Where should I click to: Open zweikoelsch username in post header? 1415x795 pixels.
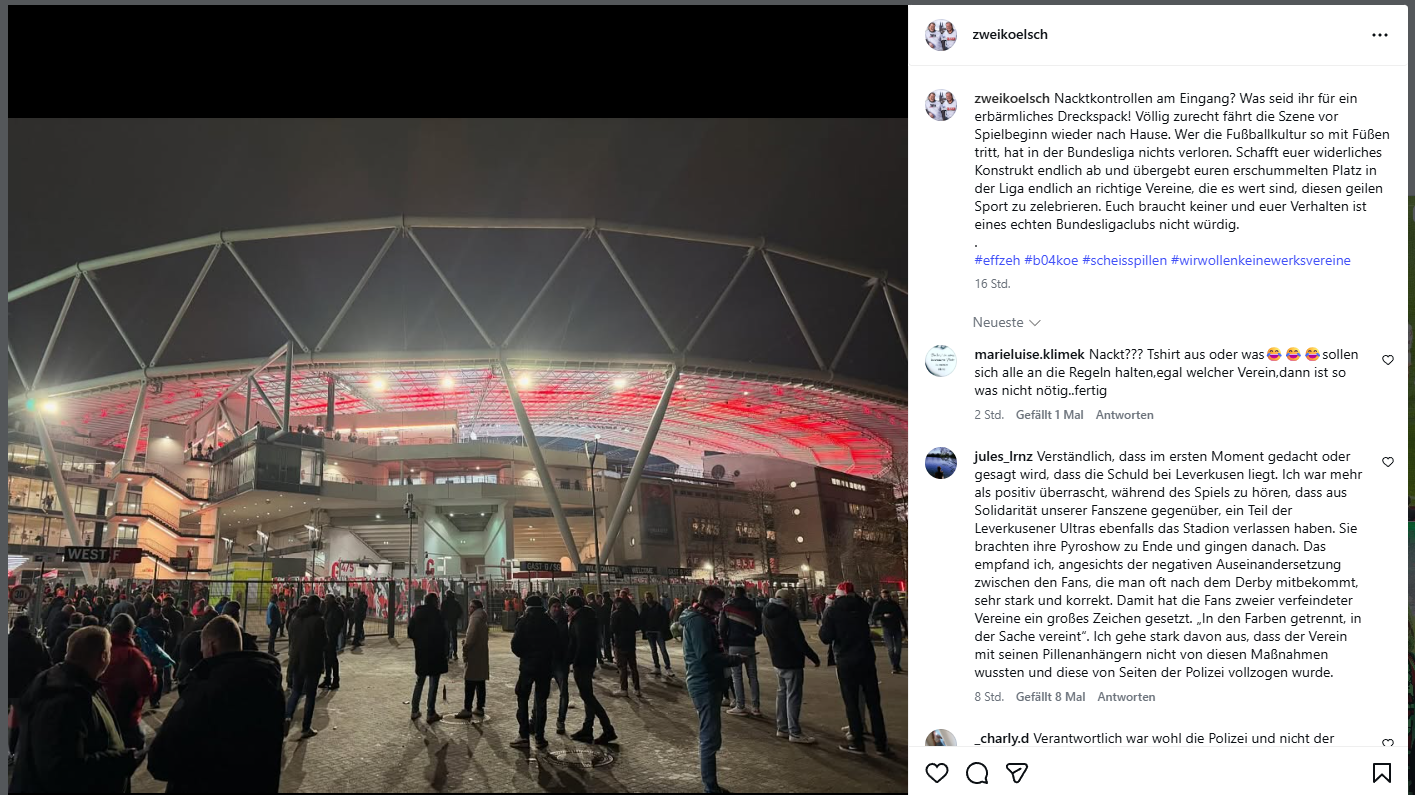point(1010,35)
